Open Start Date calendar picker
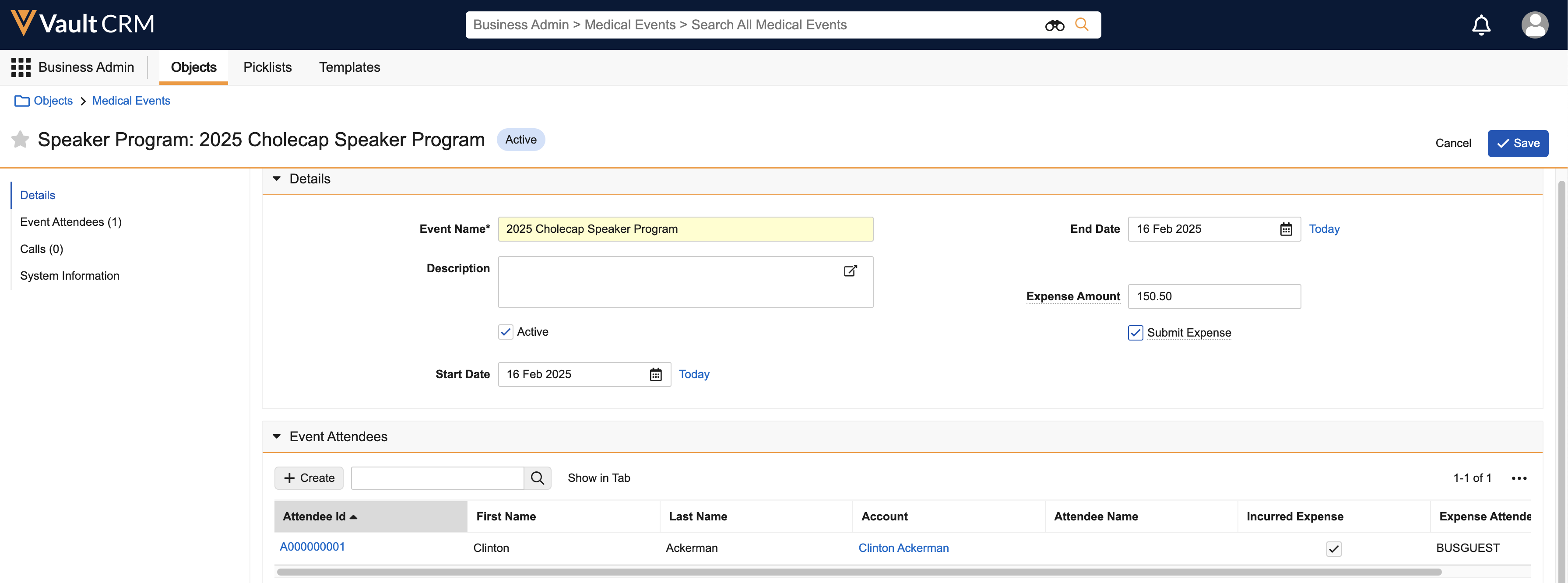 click(656, 374)
